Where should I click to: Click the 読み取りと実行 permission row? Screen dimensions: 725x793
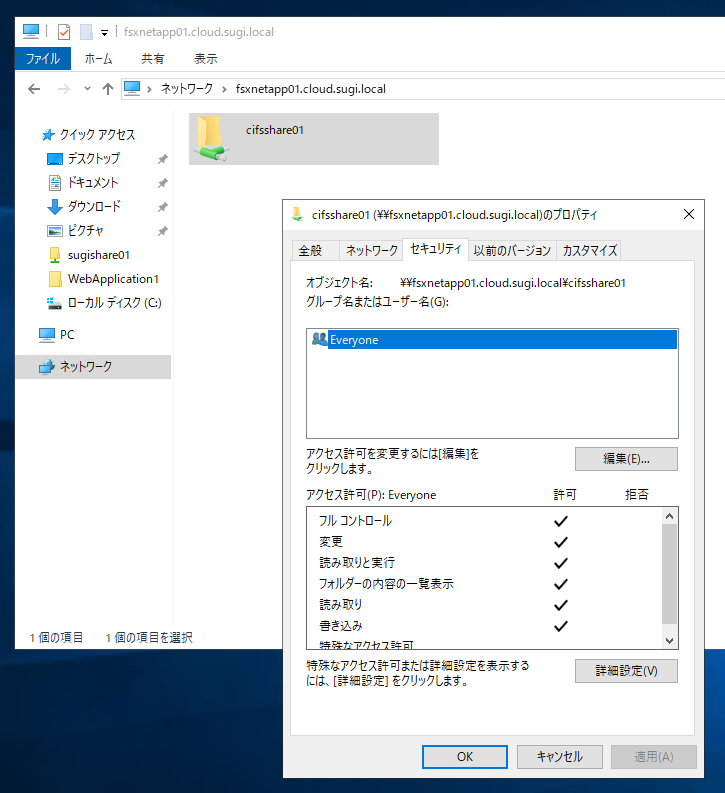484,563
